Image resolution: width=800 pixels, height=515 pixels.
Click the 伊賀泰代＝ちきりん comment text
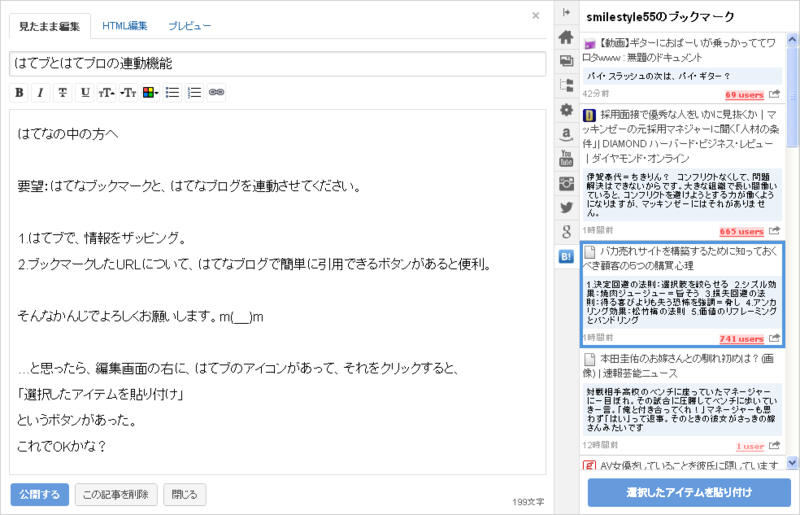(x=682, y=195)
